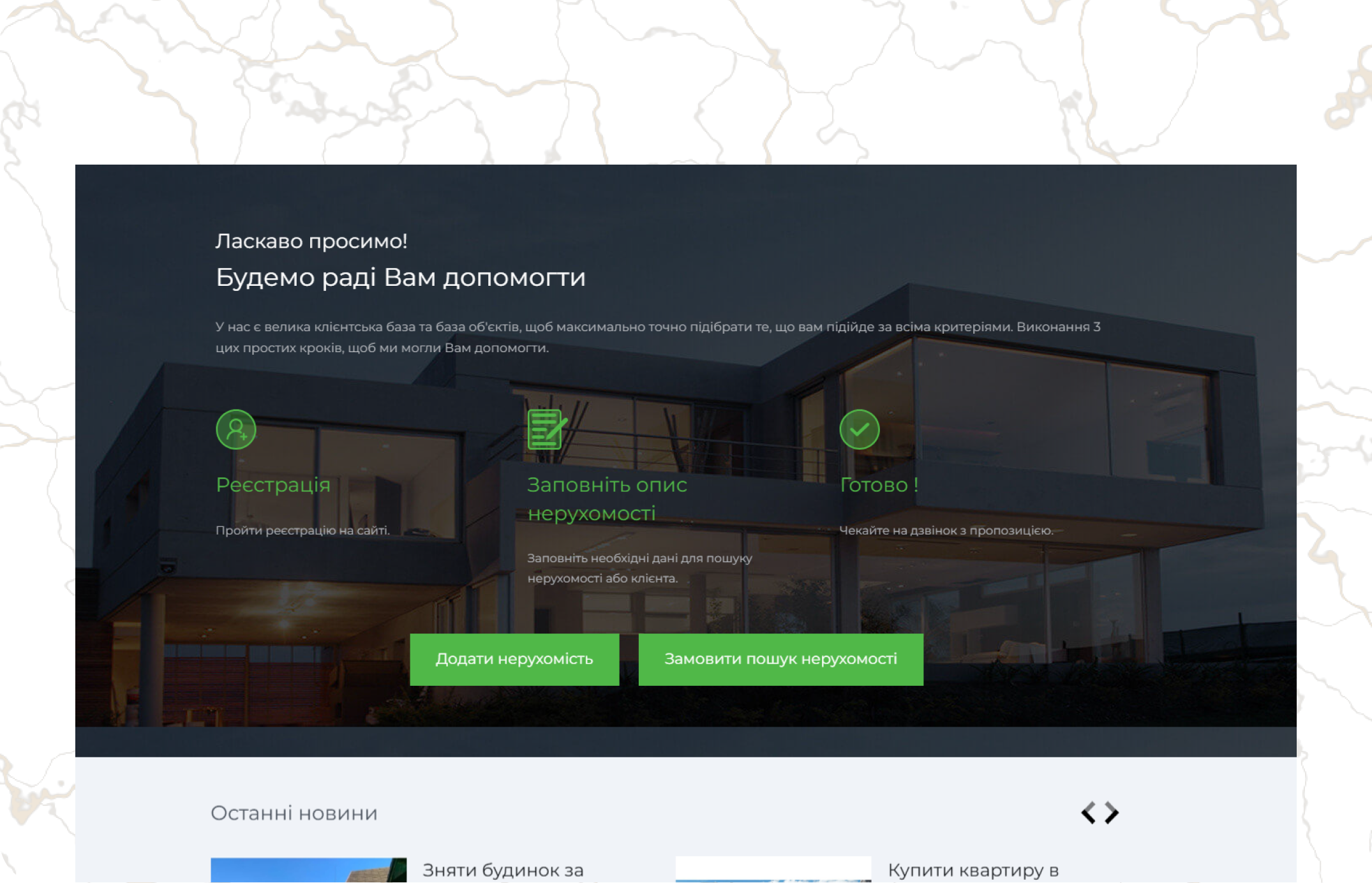This screenshot has width=1372, height=883.
Task: Click the first news article thumbnail
Action: (308, 870)
